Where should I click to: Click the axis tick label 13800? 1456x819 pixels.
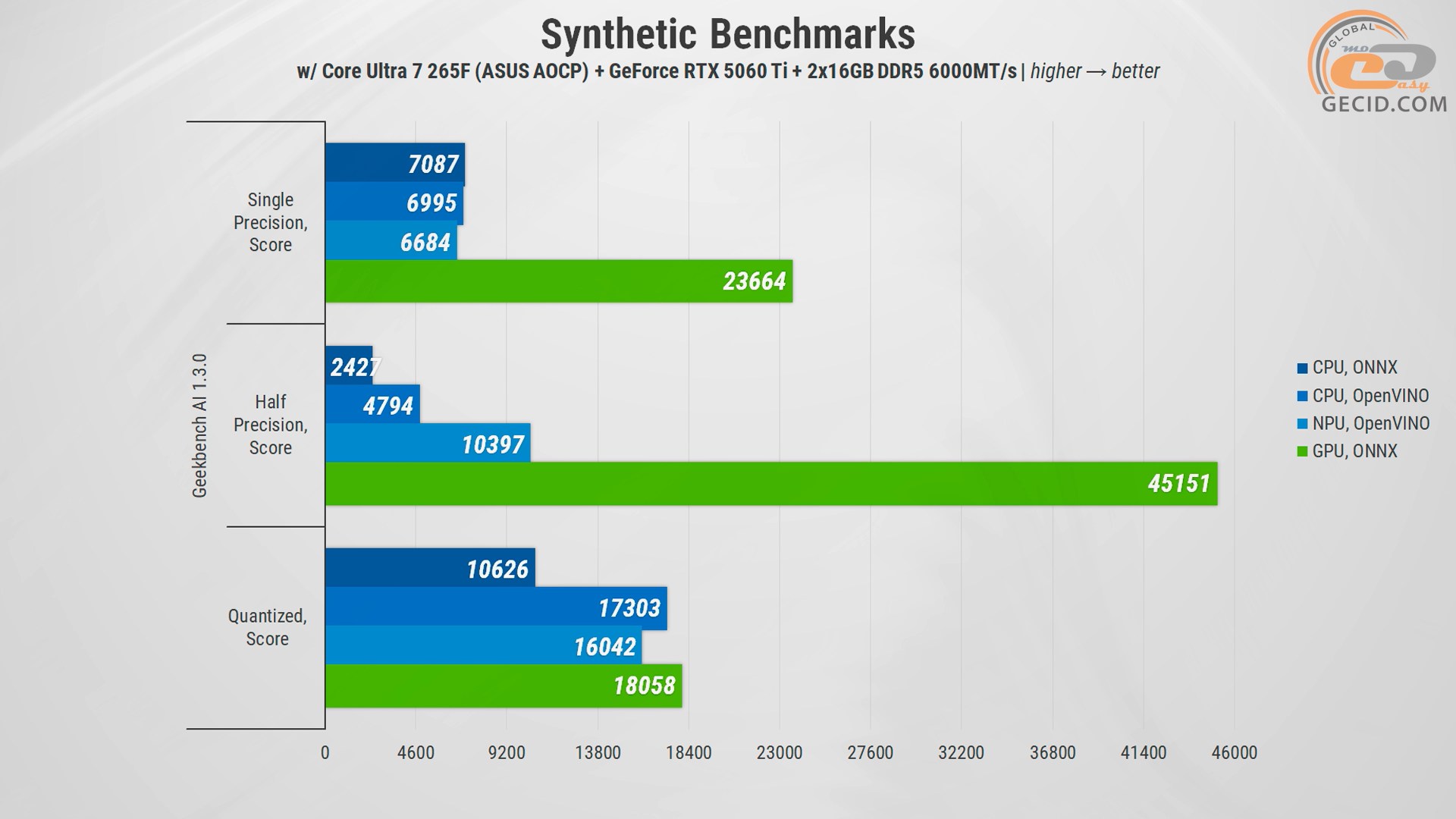tap(598, 753)
